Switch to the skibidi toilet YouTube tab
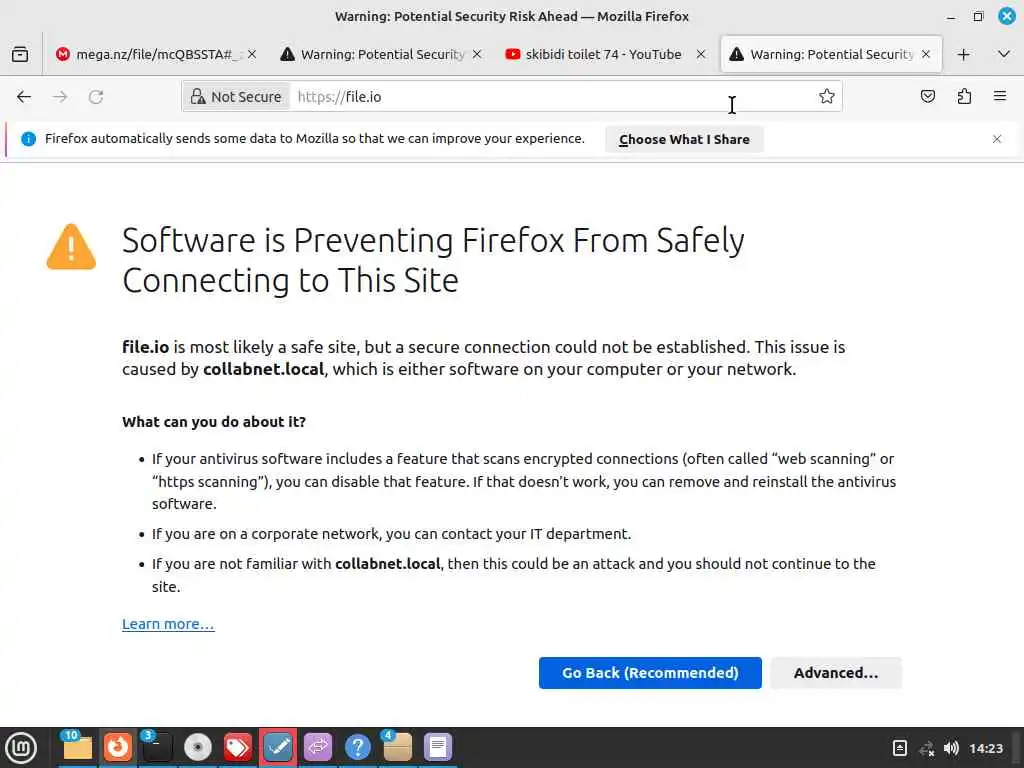Screen dimensions: 1024x768 click(x=600, y=54)
